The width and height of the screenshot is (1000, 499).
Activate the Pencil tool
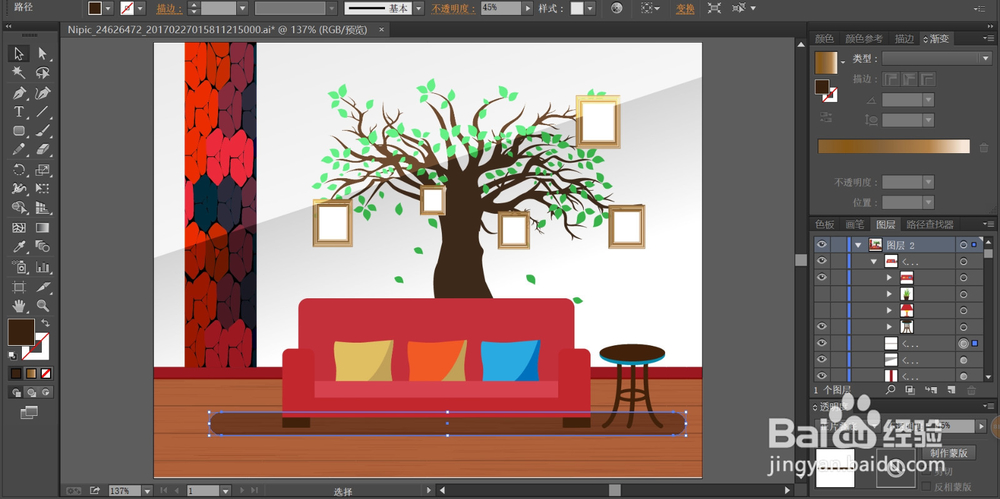18,149
